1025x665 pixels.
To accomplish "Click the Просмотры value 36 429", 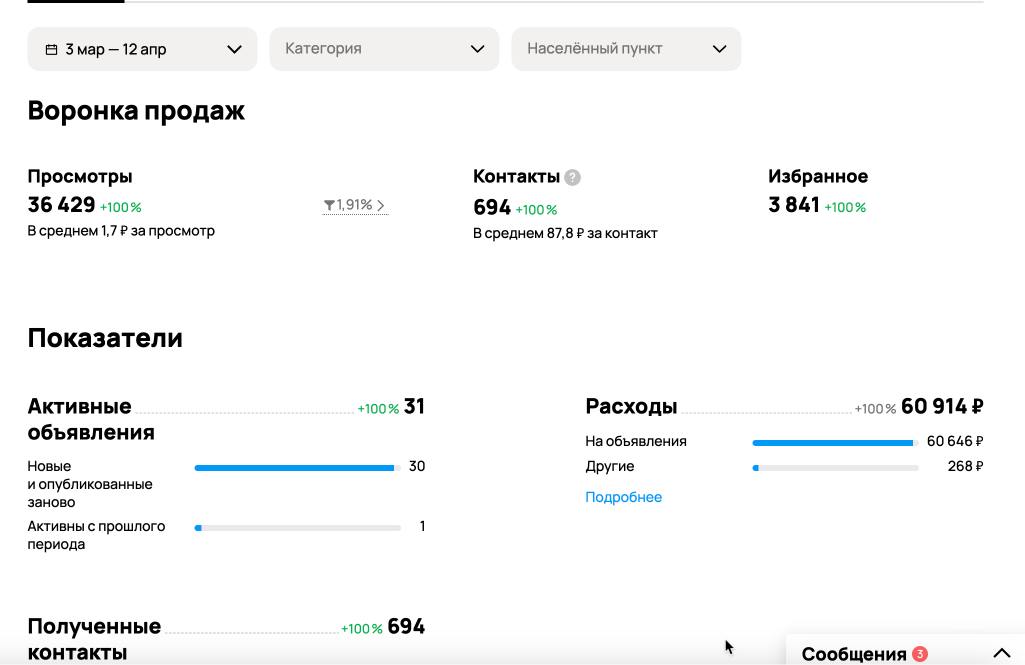I will tap(61, 205).
